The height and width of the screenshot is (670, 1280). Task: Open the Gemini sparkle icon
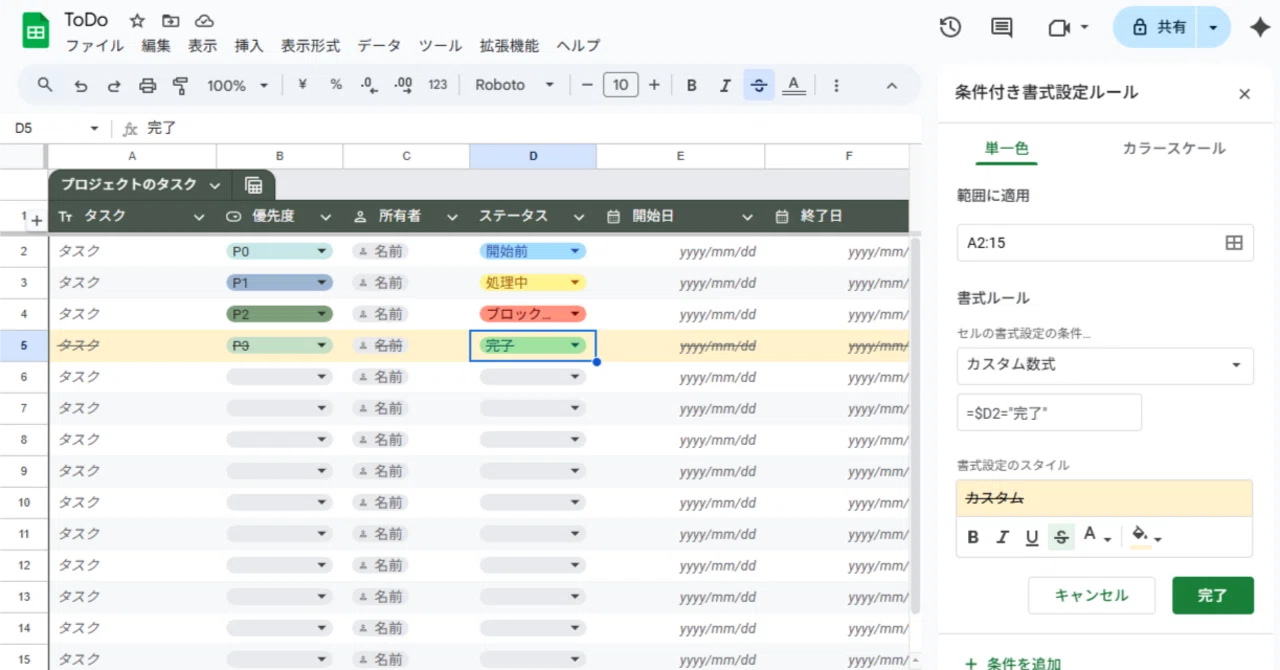1260,28
